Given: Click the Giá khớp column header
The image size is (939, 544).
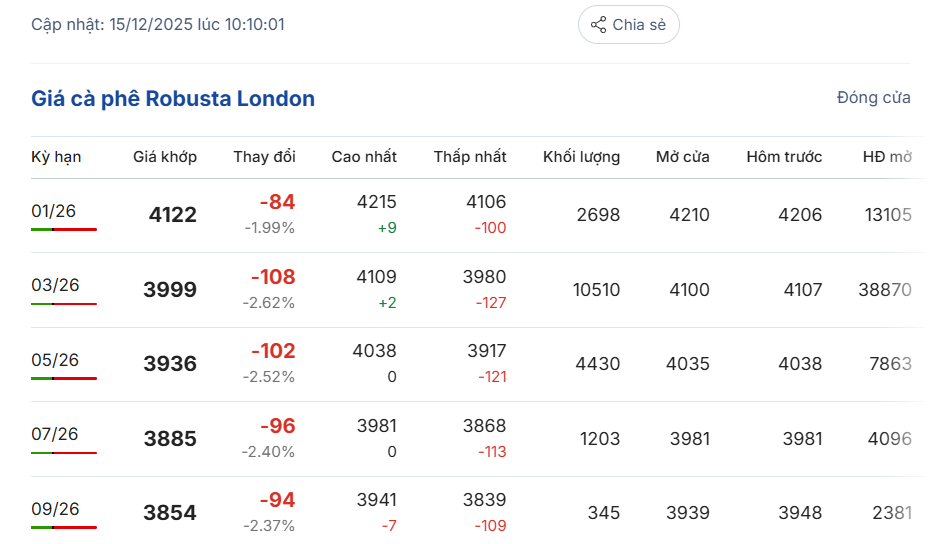Looking at the screenshot, I should click(165, 156).
